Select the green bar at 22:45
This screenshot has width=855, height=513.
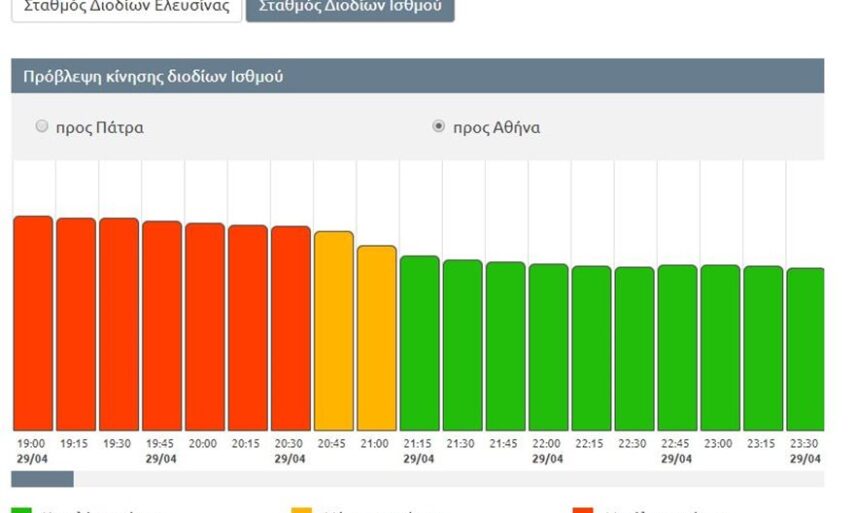(x=678, y=348)
